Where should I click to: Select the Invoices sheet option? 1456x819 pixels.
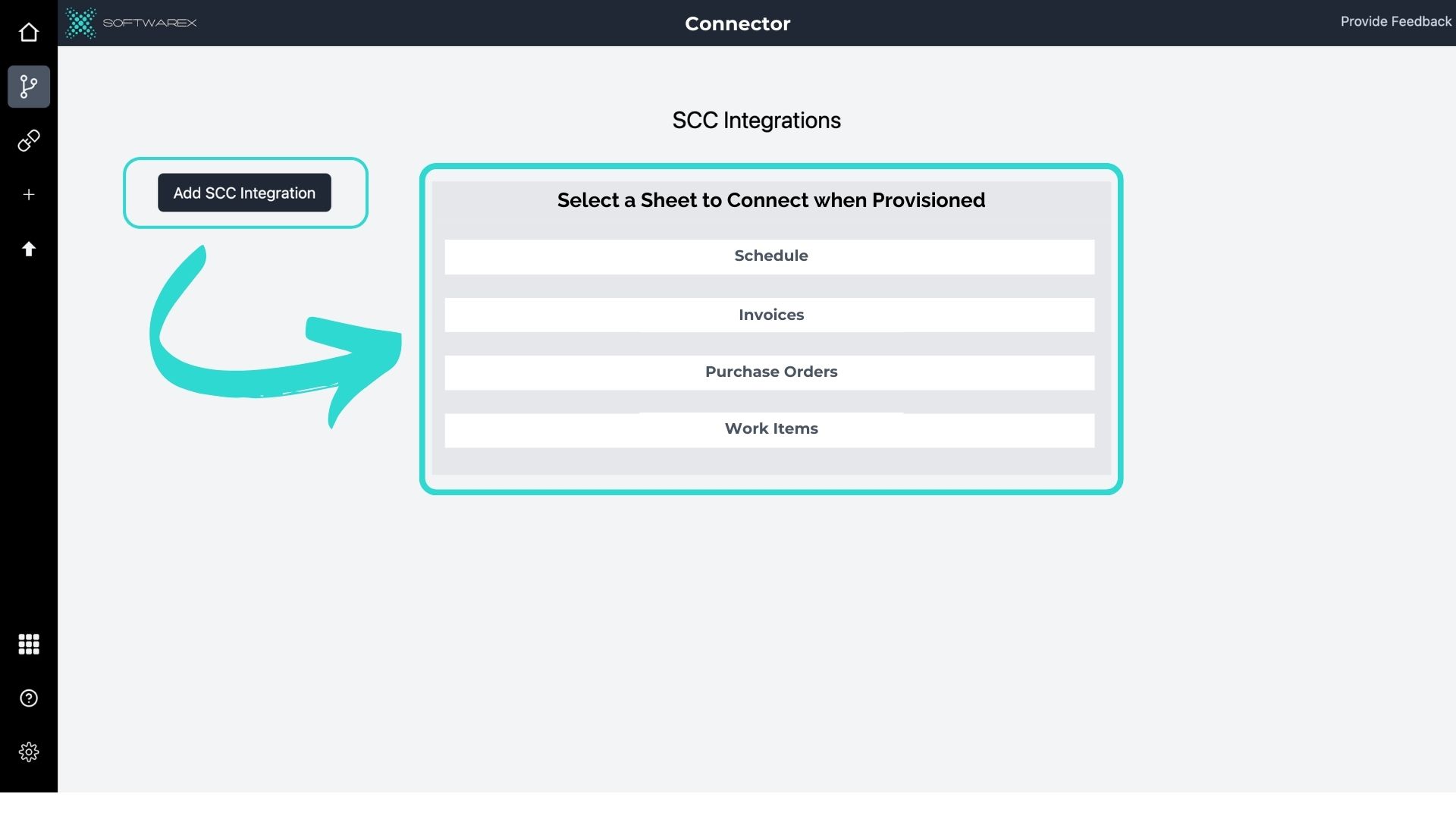coord(770,314)
